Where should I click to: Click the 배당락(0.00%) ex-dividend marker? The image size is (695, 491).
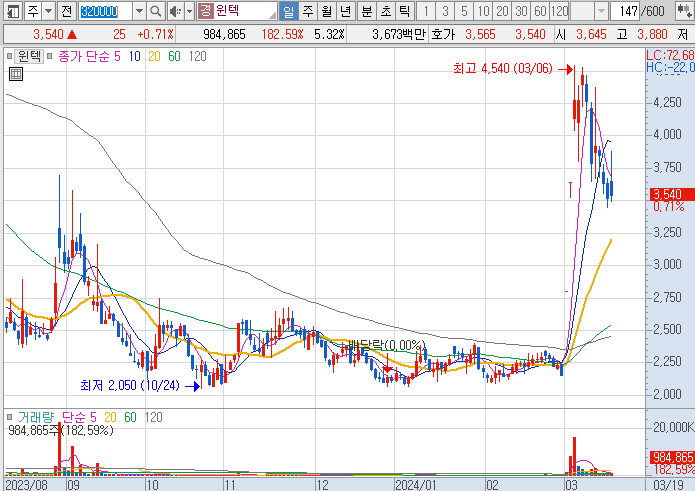click(x=387, y=345)
